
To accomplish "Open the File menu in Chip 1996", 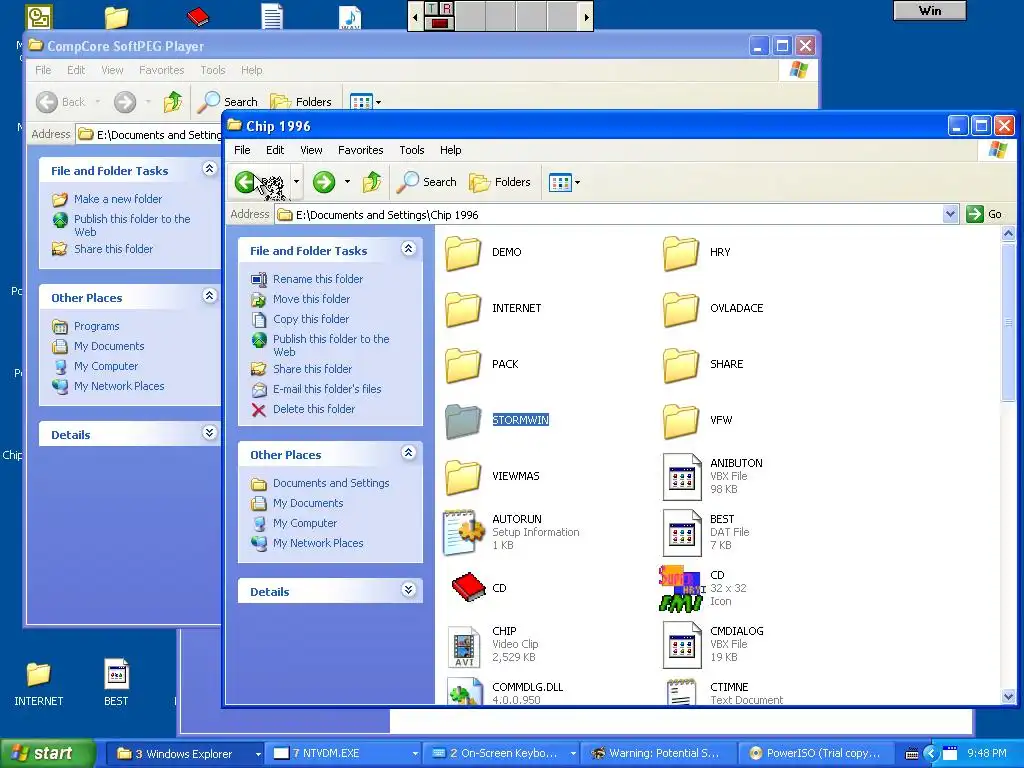I will [242, 150].
